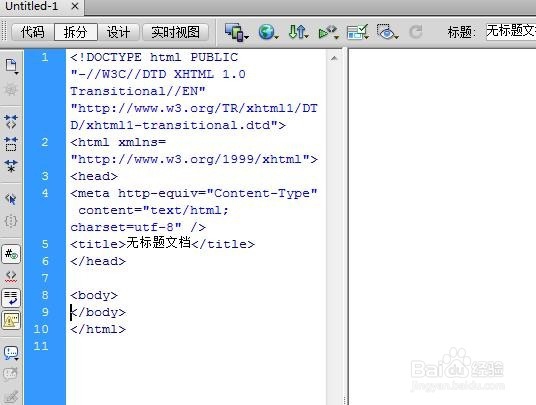Open the File Management arrows menu
The image size is (536, 405).
pyautogui.click(x=298, y=32)
